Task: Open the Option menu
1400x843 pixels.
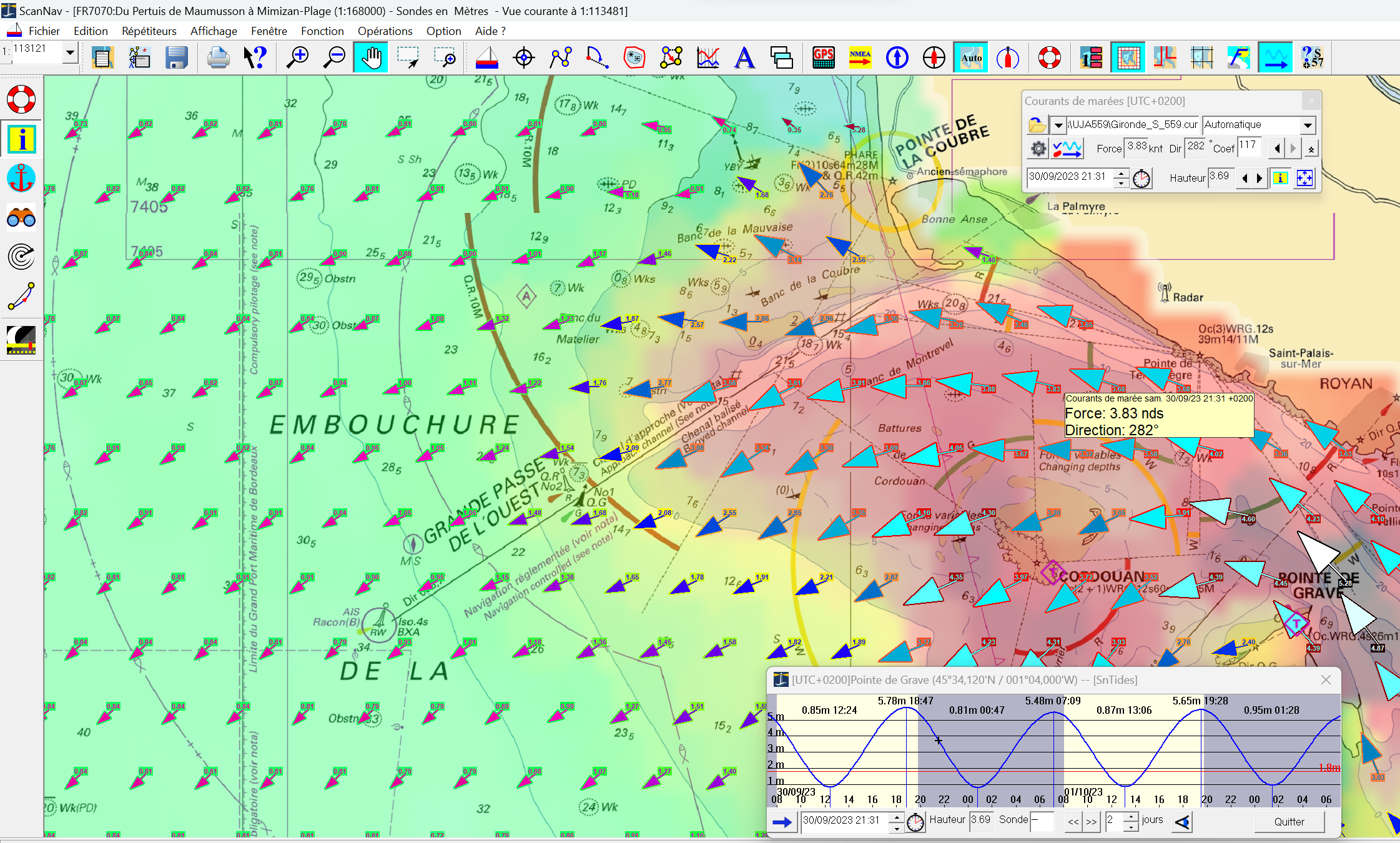Action: tap(443, 31)
